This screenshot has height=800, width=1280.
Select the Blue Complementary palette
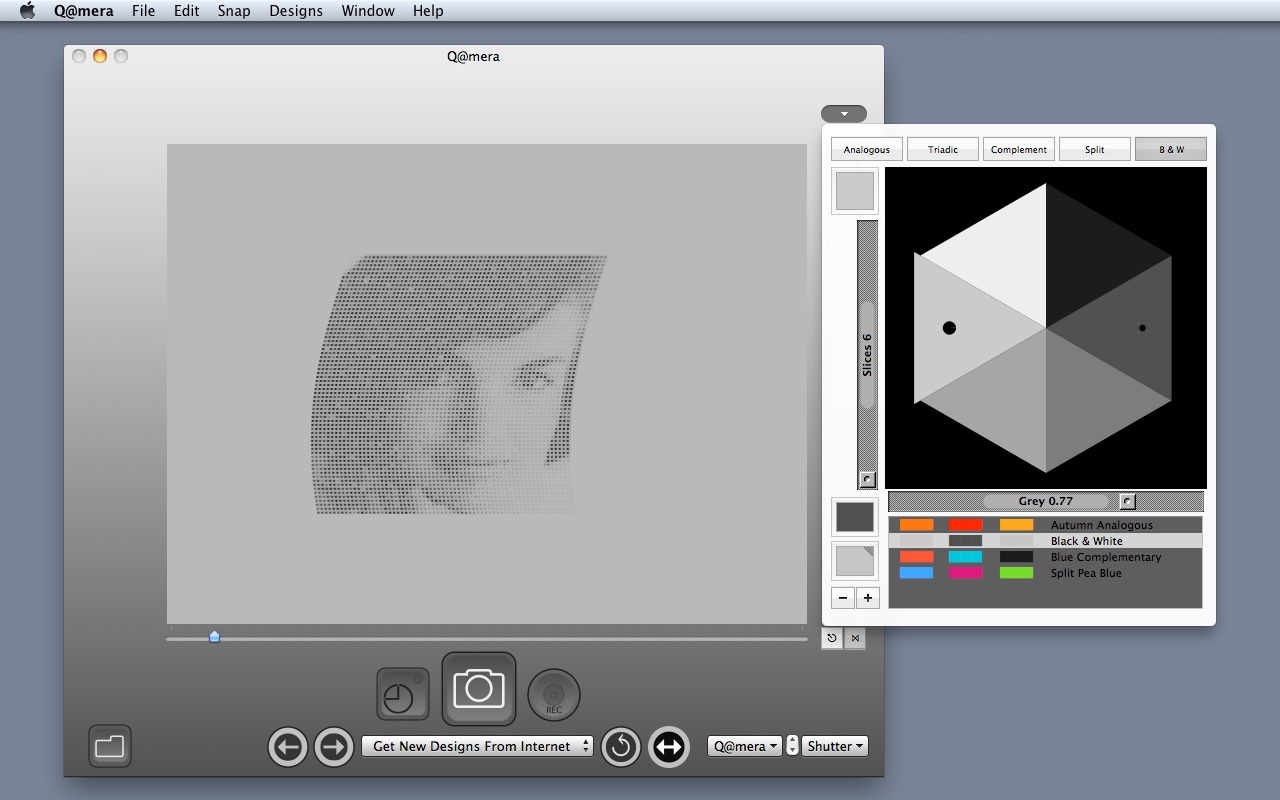tap(1105, 557)
